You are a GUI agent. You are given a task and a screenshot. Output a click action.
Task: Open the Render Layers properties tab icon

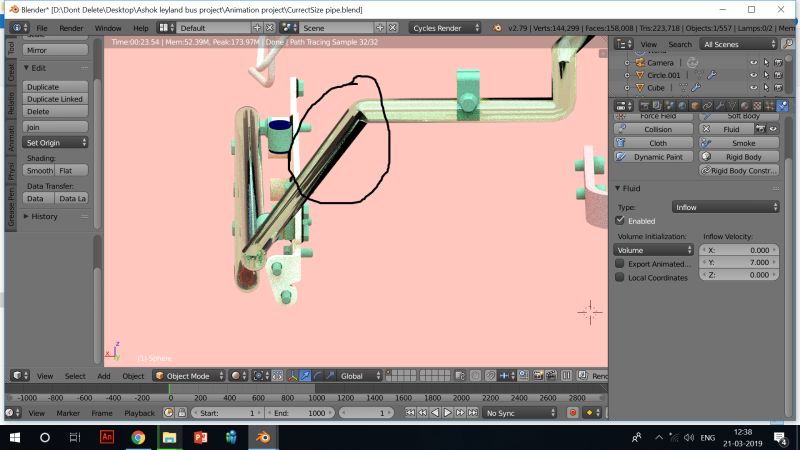tap(657, 106)
